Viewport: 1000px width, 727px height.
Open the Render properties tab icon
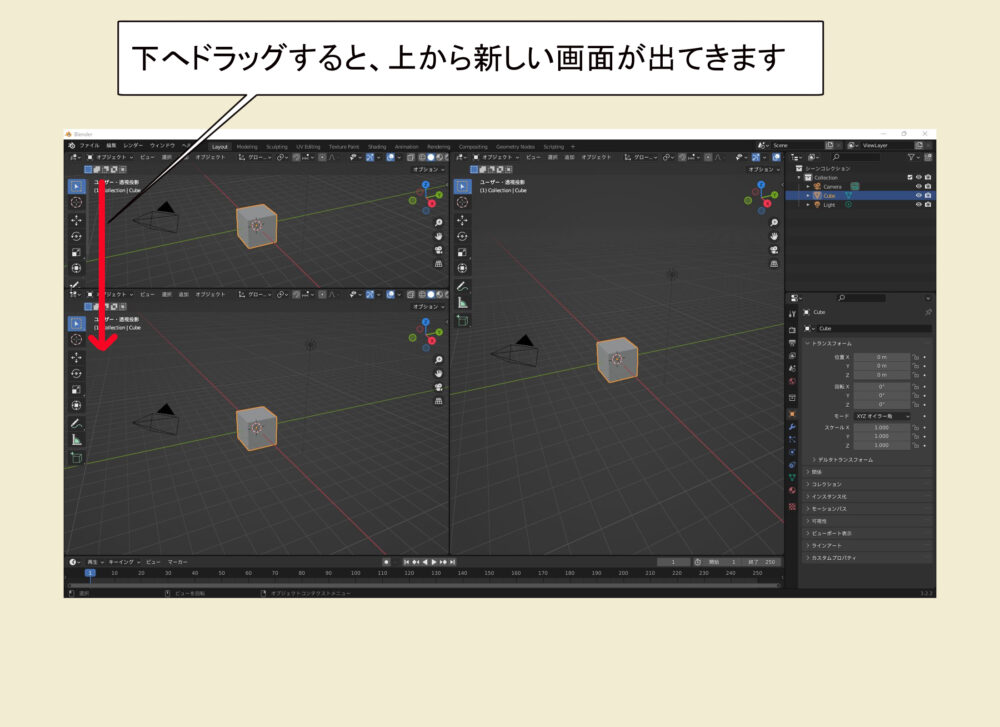(792, 330)
